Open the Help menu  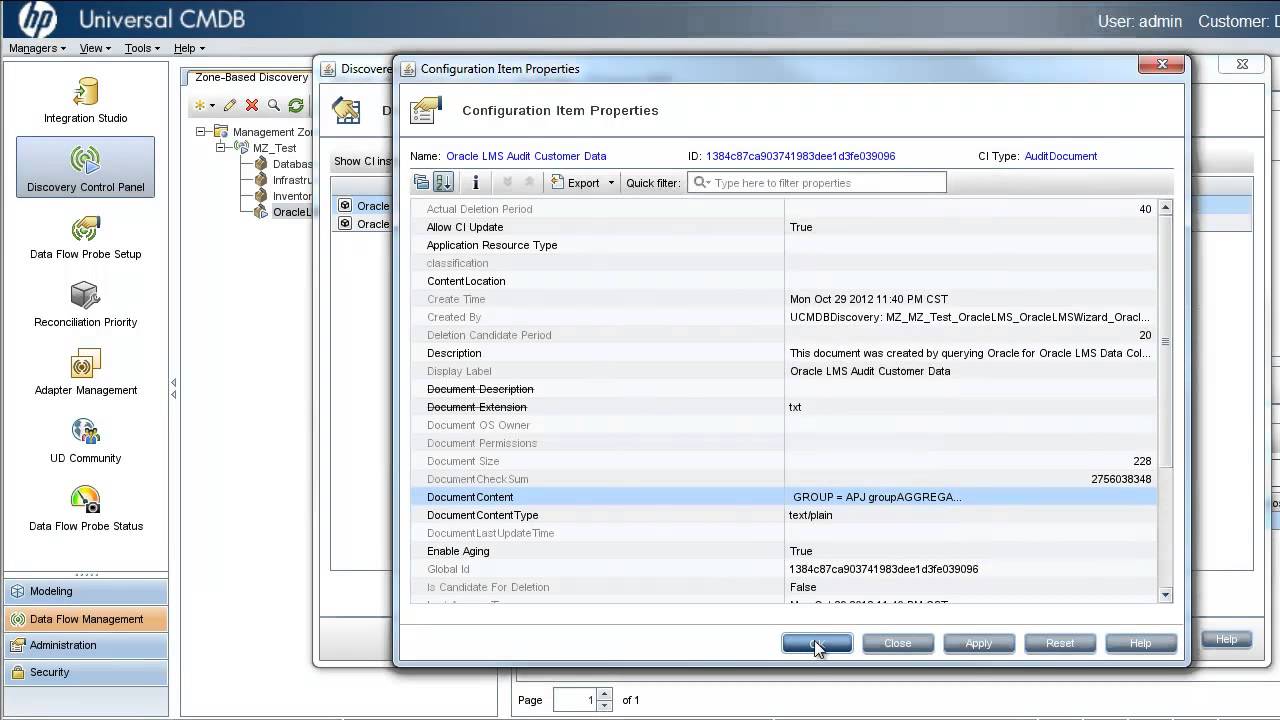pyautogui.click(x=189, y=48)
